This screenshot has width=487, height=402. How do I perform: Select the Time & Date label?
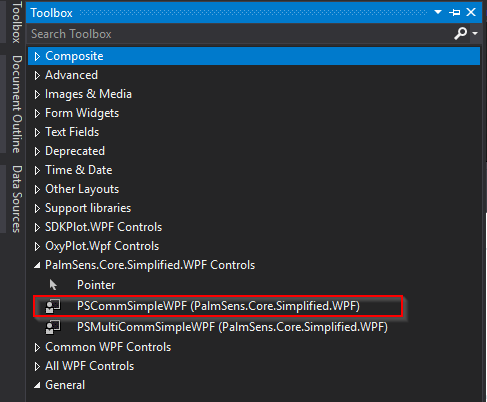point(79,170)
